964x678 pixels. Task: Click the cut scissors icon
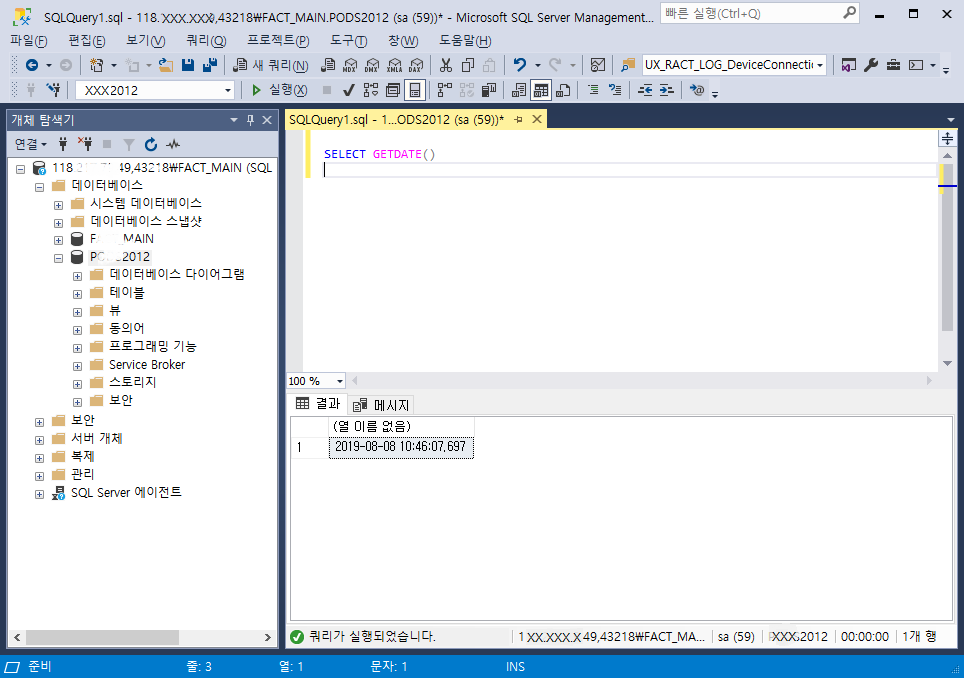[x=446, y=65]
